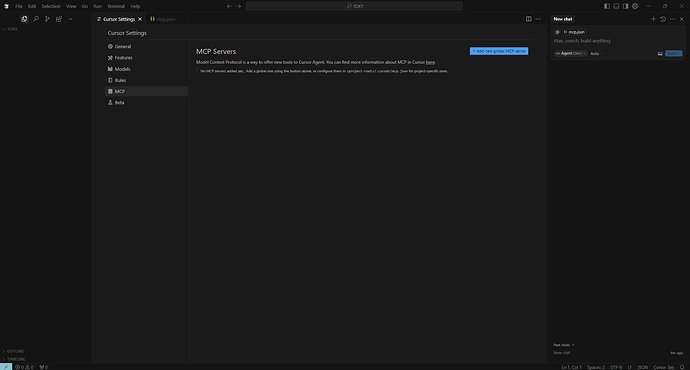Open the File menu
Viewport: 690px width, 370px height.
(19, 6)
